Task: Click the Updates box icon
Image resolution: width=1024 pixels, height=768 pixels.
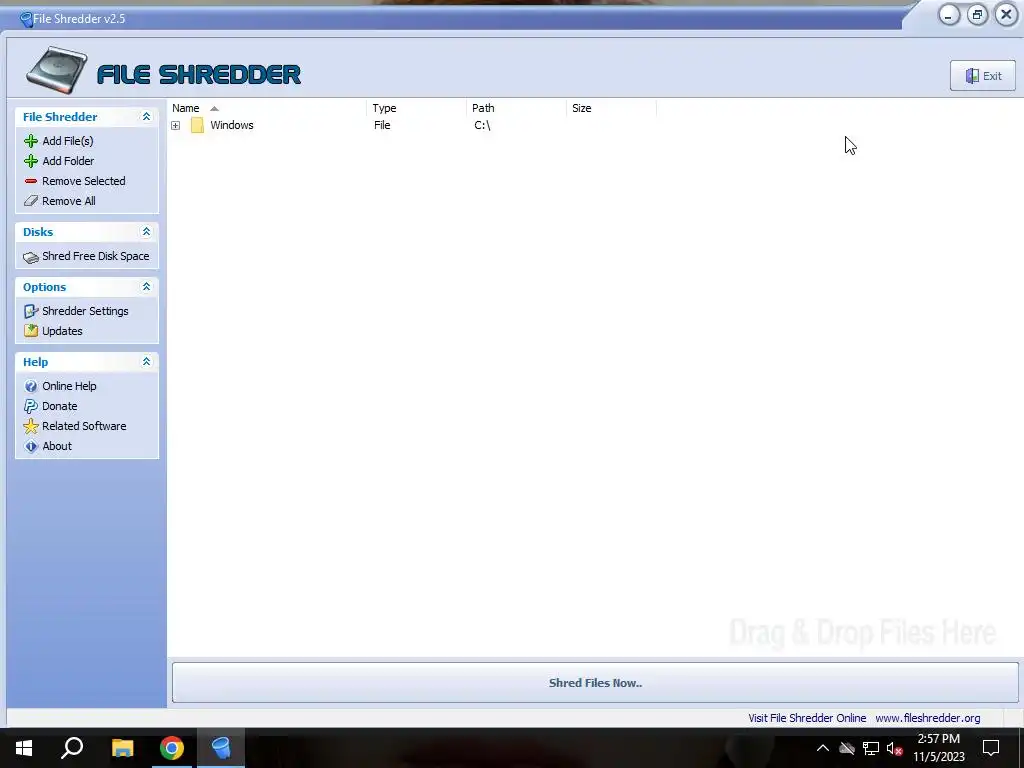Action: click(x=31, y=331)
